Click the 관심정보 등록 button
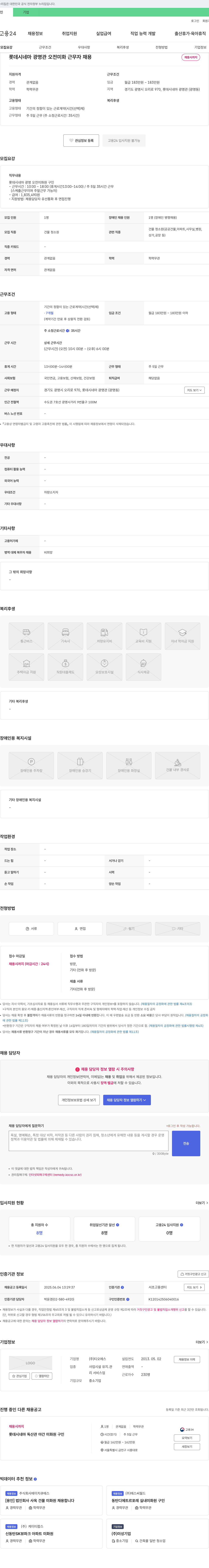Viewport: 209px width, 1568px height. pos(81,141)
